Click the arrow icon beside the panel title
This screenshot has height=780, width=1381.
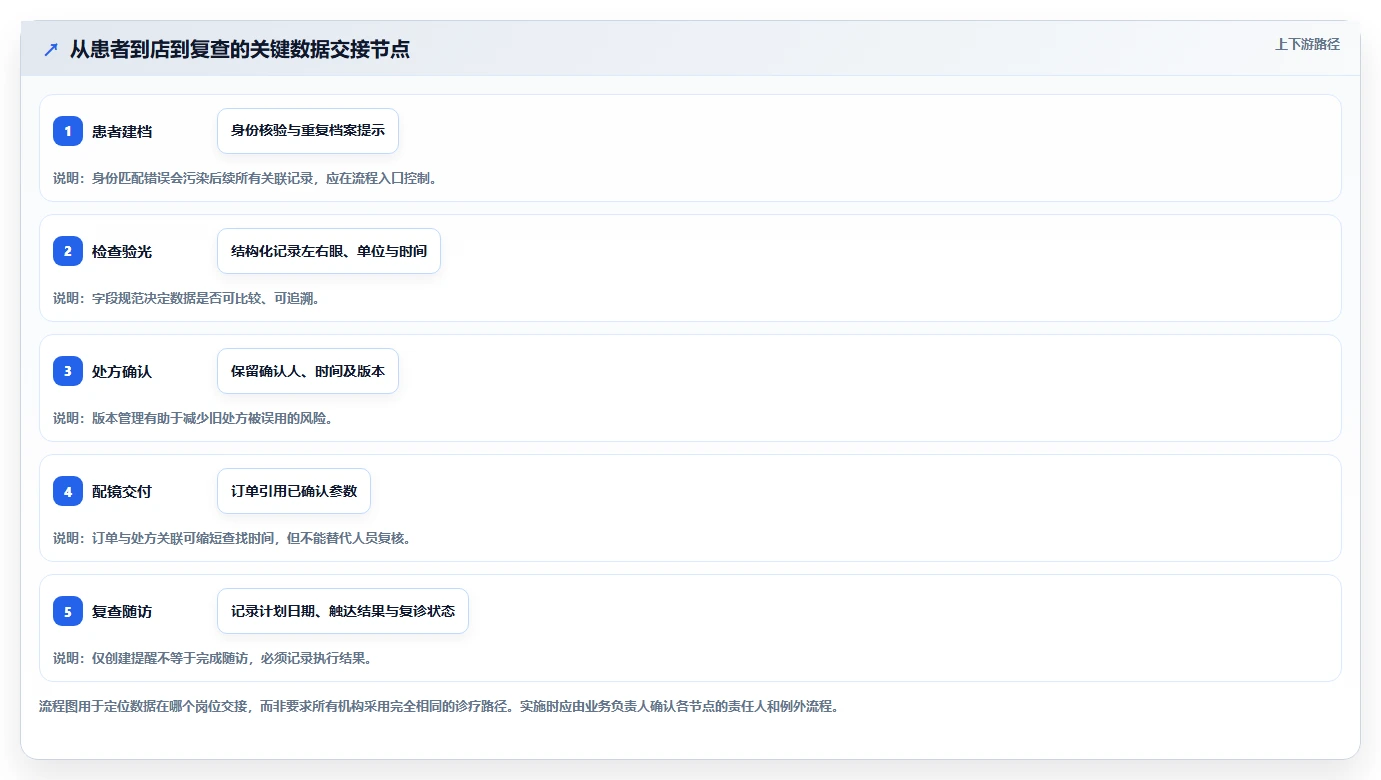(51, 50)
